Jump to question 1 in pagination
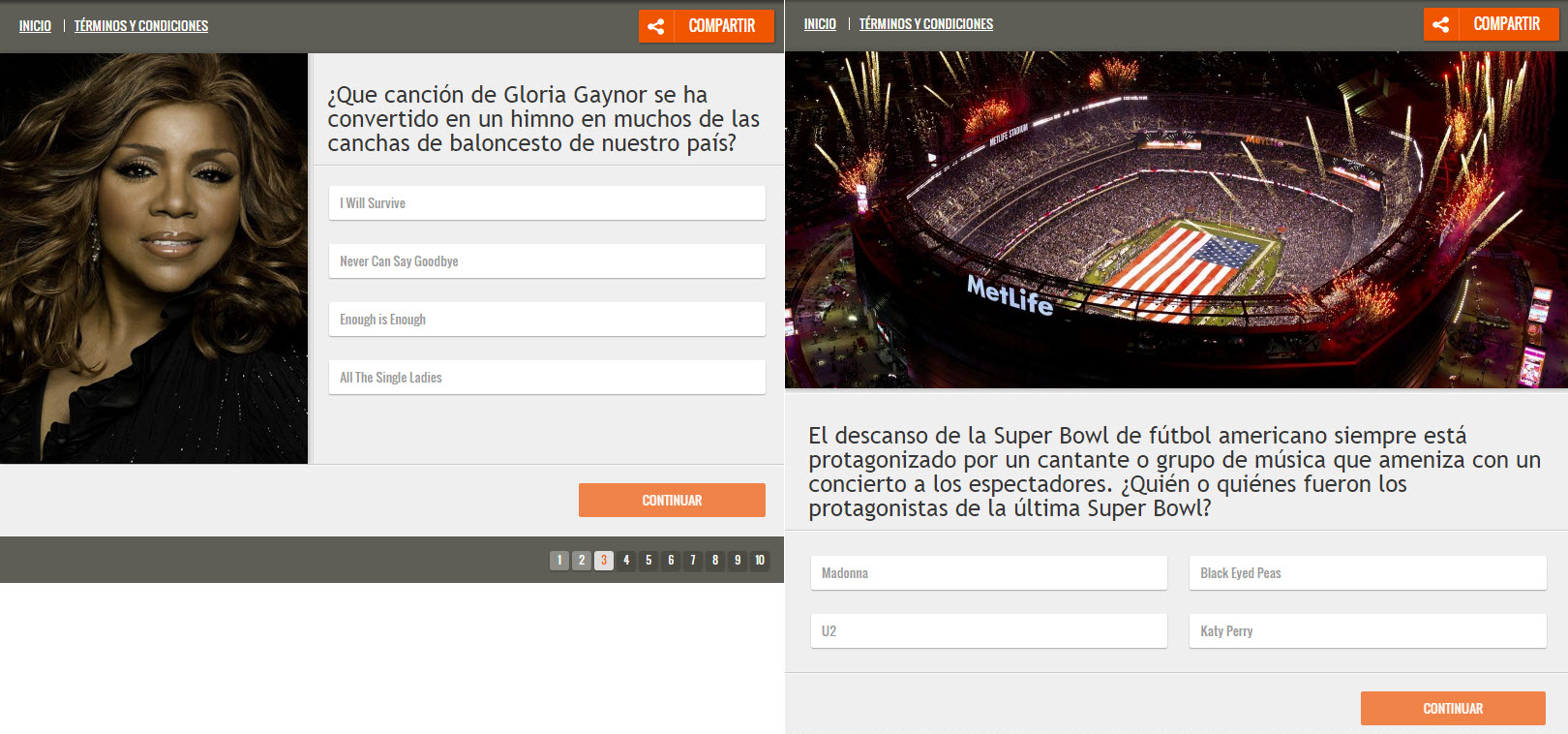This screenshot has height=734, width=1568. [x=559, y=561]
